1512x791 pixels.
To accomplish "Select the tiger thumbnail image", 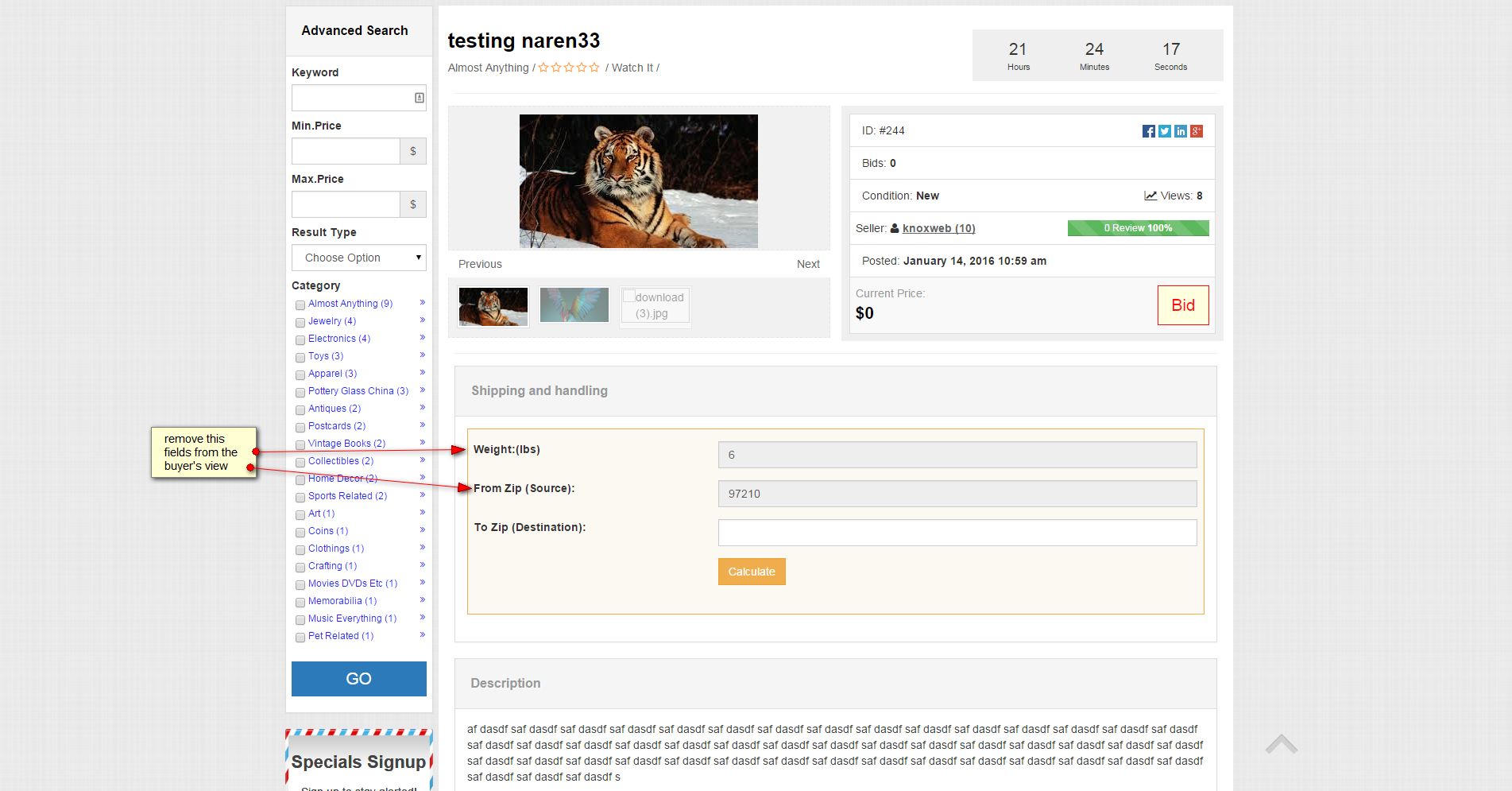I will tap(493, 306).
